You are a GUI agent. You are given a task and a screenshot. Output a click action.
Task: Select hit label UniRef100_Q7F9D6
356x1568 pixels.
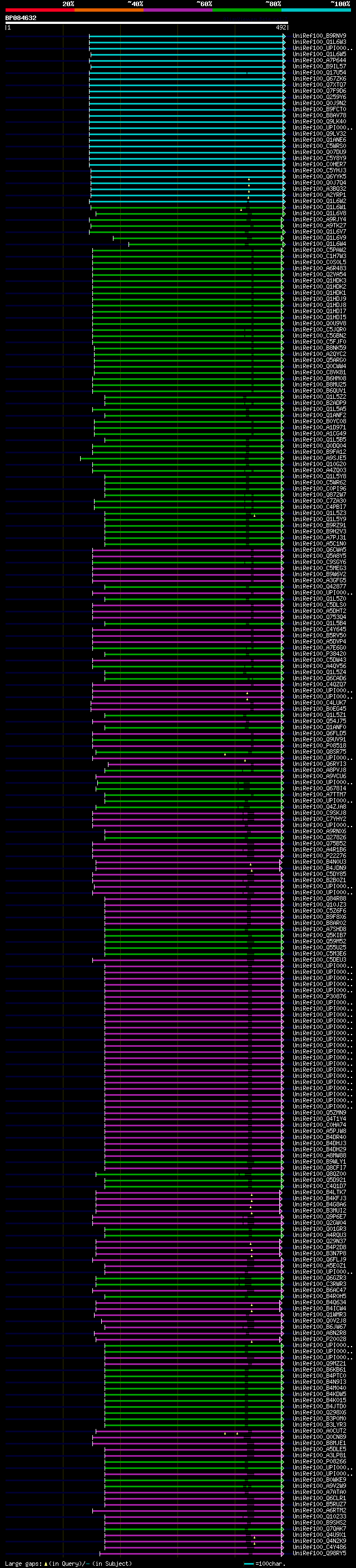pyautogui.click(x=319, y=91)
